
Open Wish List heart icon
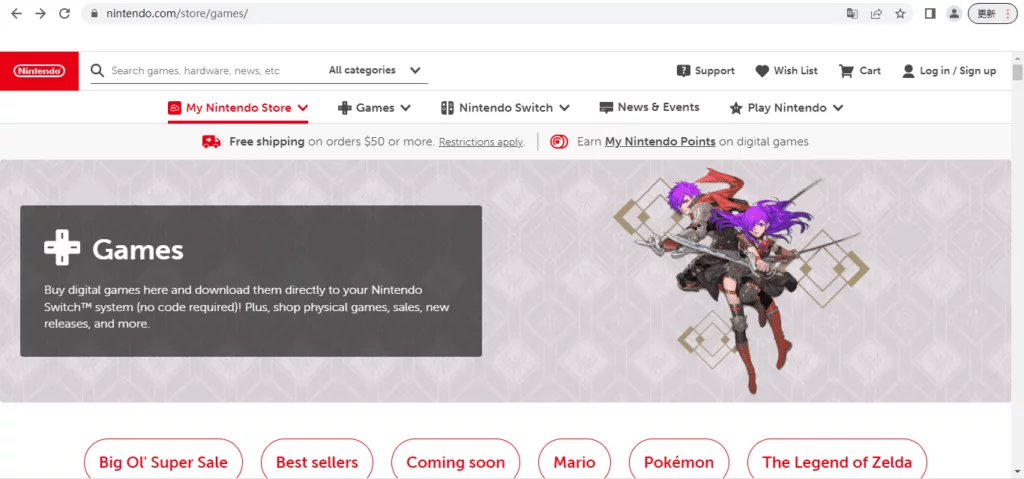pos(762,71)
